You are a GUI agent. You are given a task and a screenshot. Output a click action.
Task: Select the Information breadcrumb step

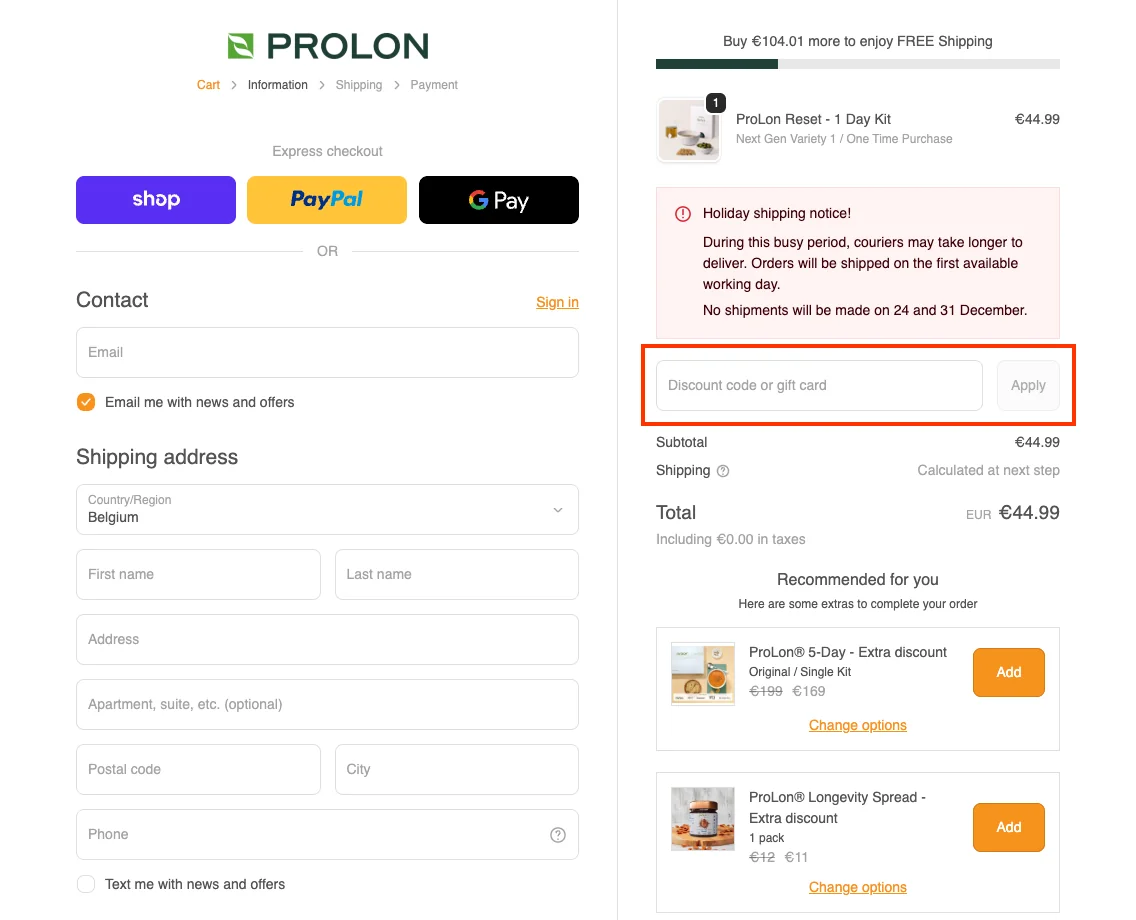point(277,85)
